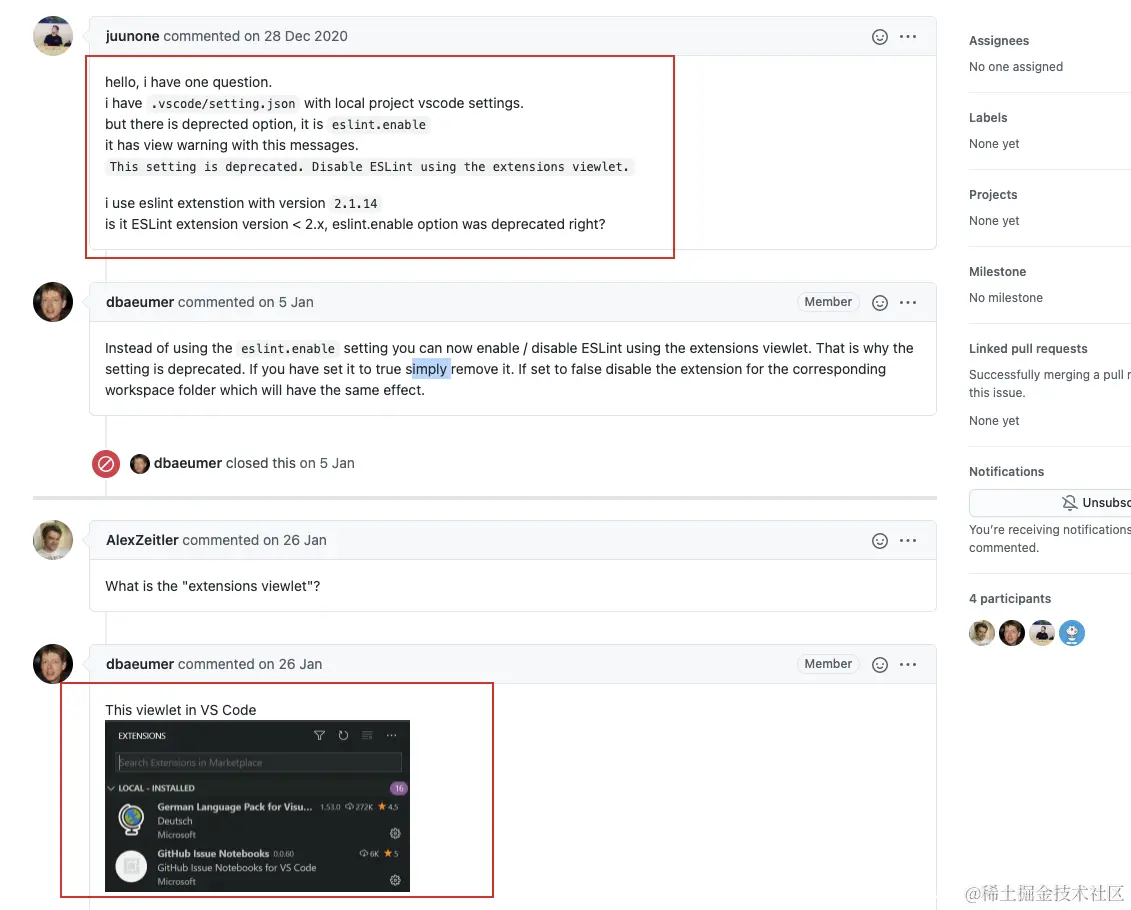Image resolution: width=1131 pixels, height=910 pixels.
Task: Add reaction to dbaeumer's 26 Jan comment
Action: point(879,665)
